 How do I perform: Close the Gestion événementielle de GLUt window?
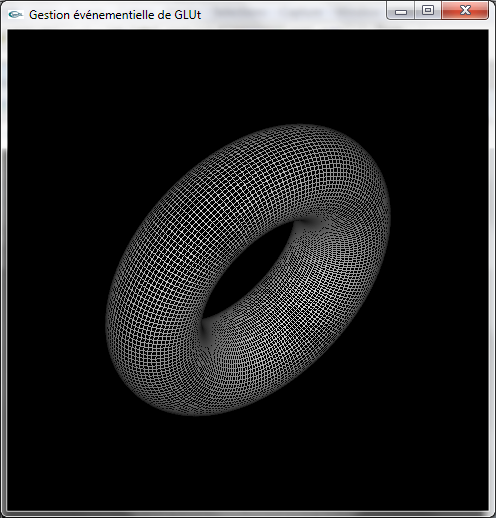click(x=465, y=10)
